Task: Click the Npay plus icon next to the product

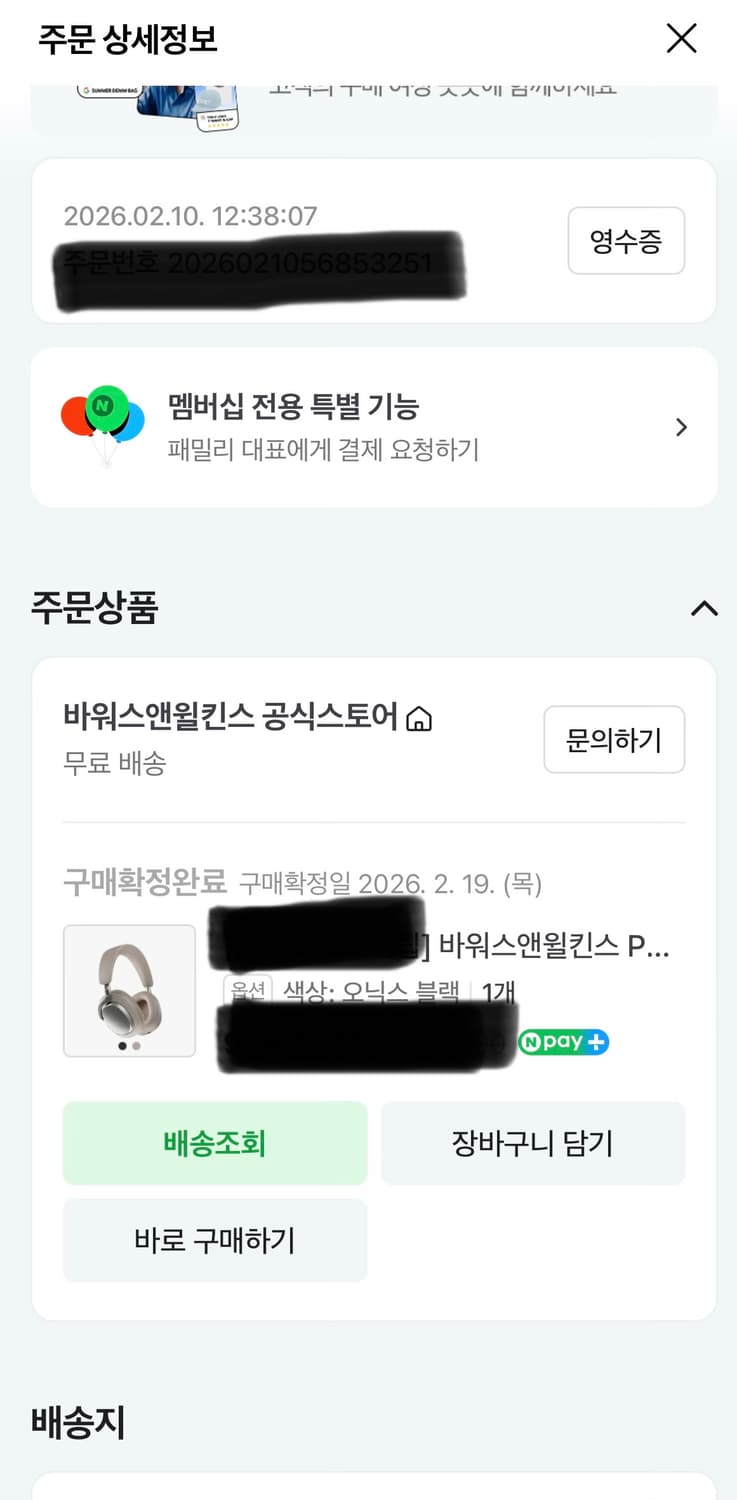Action: tap(564, 1042)
